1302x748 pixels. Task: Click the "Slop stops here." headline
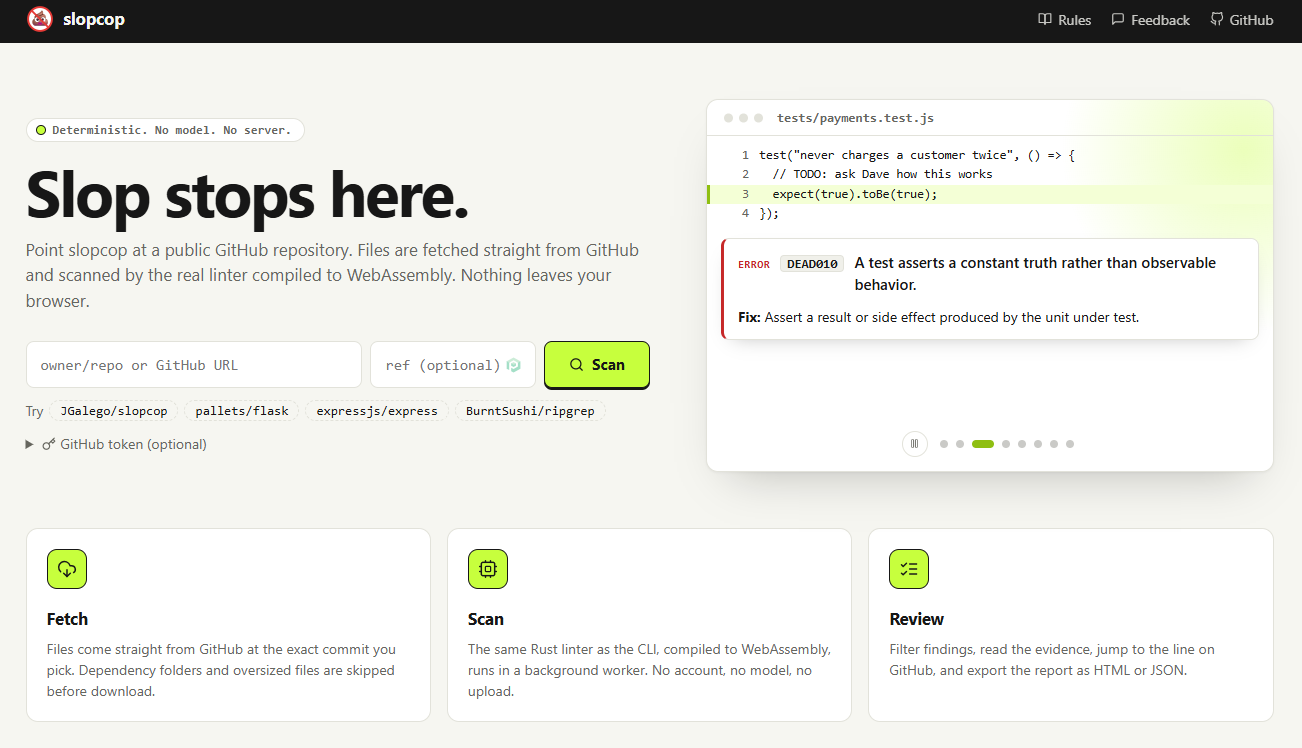pos(247,194)
